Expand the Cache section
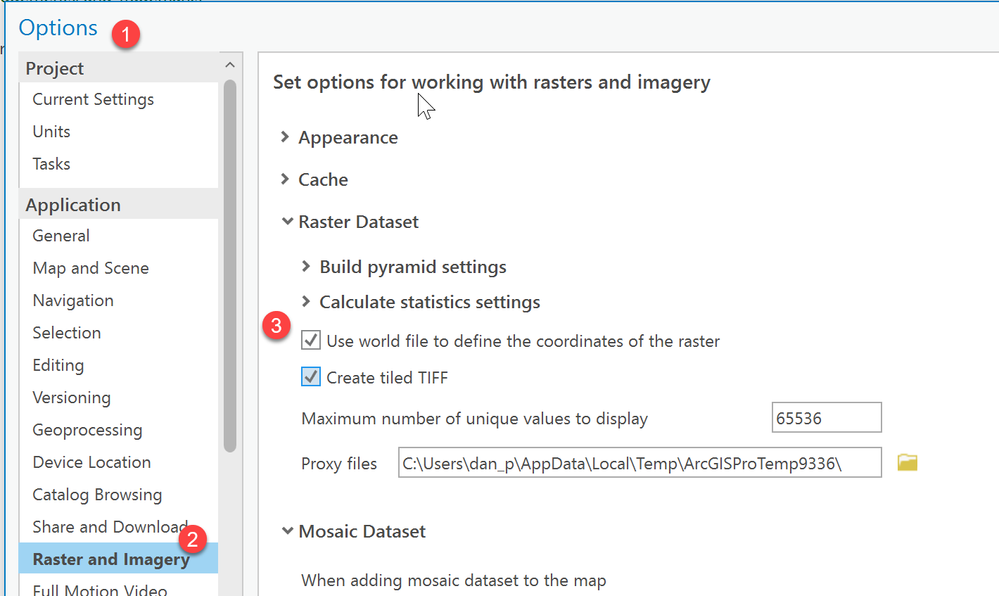 286,180
